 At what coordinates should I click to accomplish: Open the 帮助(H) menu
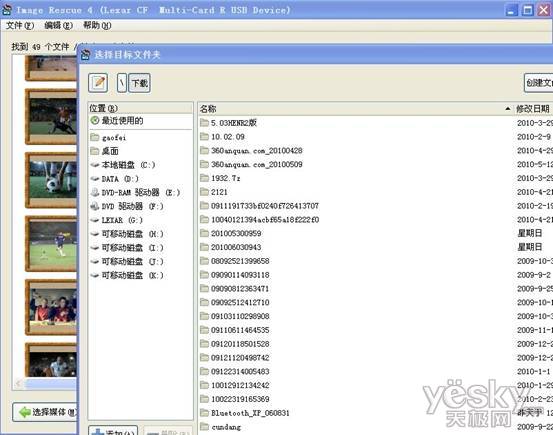click(x=97, y=25)
